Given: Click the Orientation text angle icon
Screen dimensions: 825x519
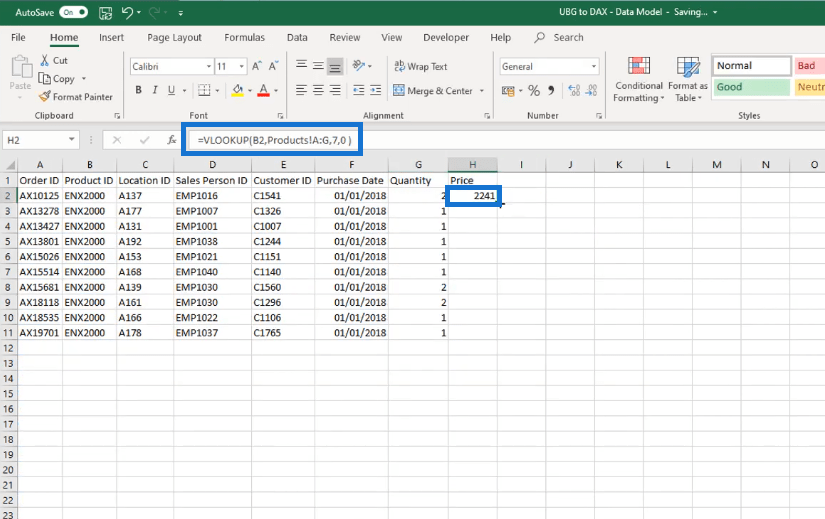Looking at the screenshot, I should coord(359,66).
